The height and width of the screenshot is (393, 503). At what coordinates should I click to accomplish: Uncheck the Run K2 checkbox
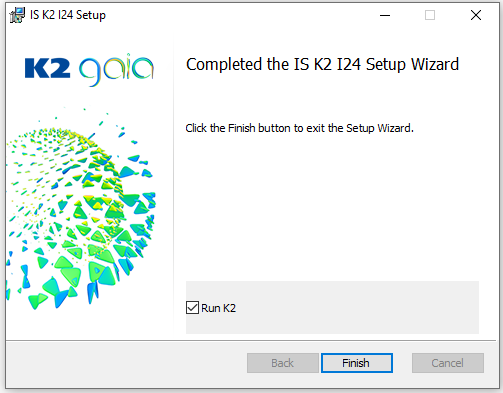pyautogui.click(x=192, y=308)
